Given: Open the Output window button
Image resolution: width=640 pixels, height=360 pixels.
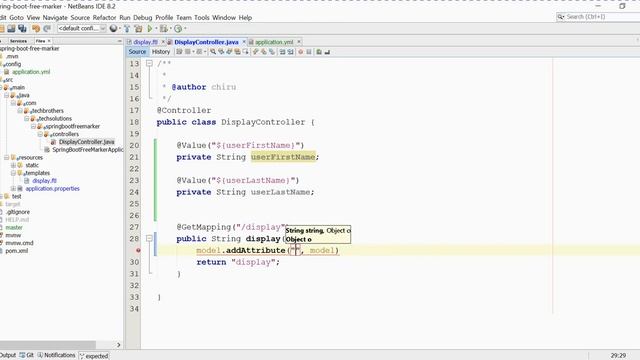Looking at the screenshot, I should click(x=7, y=355).
